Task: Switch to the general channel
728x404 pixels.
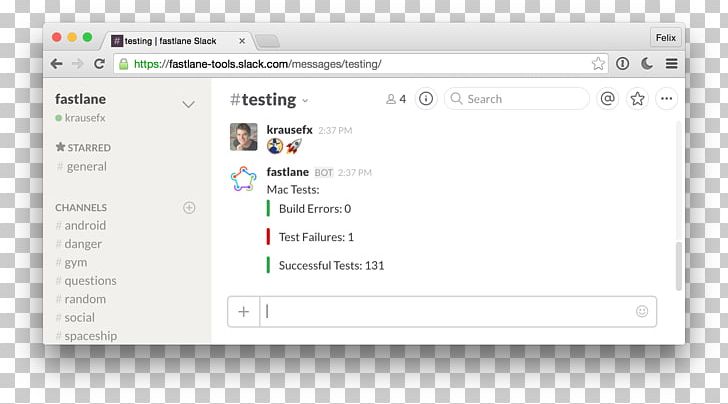Action: [86, 167]
